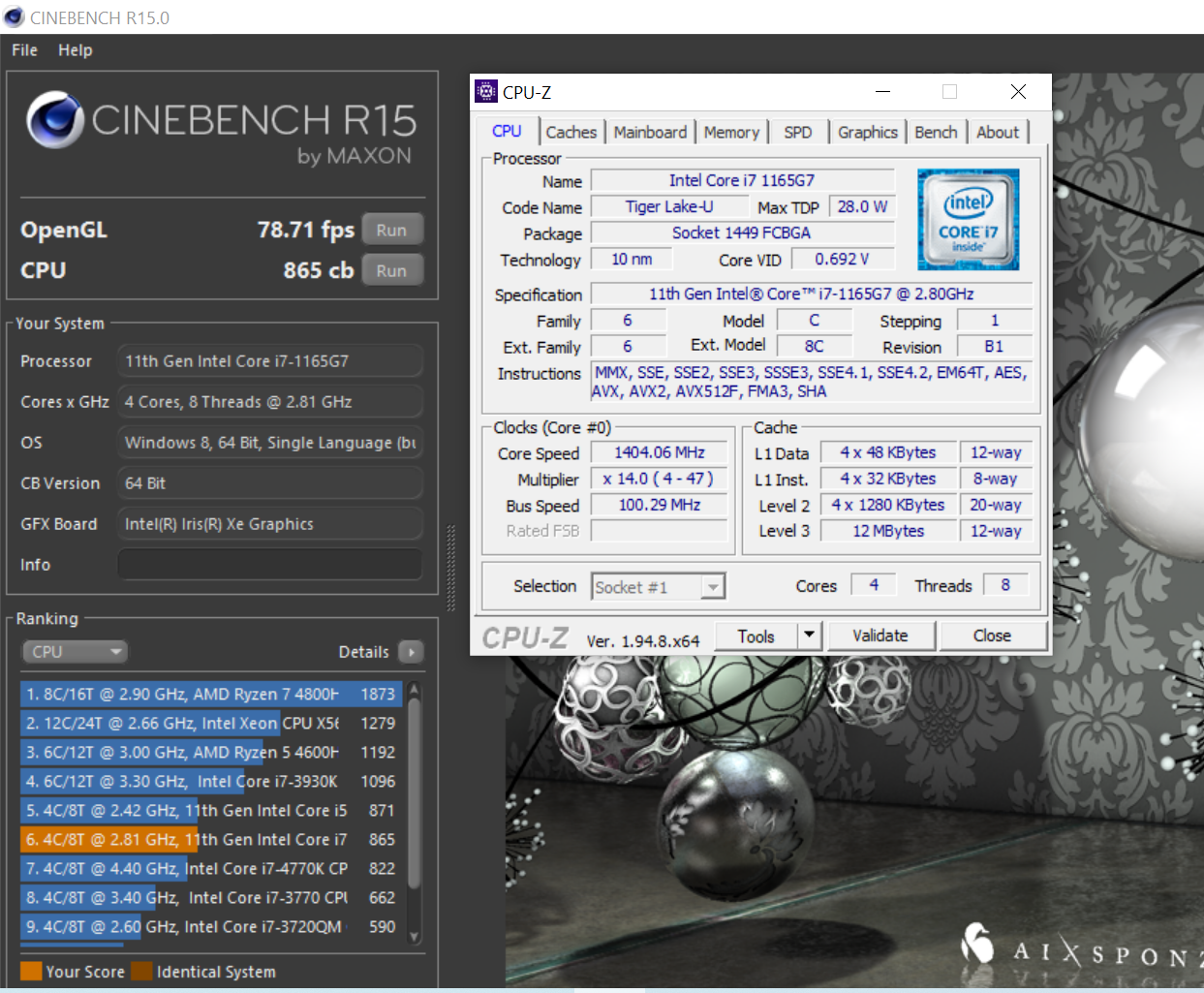Select ranking row Intel Core i7-4770K
The image size is (1204, 993).
[x=211, y=868]
